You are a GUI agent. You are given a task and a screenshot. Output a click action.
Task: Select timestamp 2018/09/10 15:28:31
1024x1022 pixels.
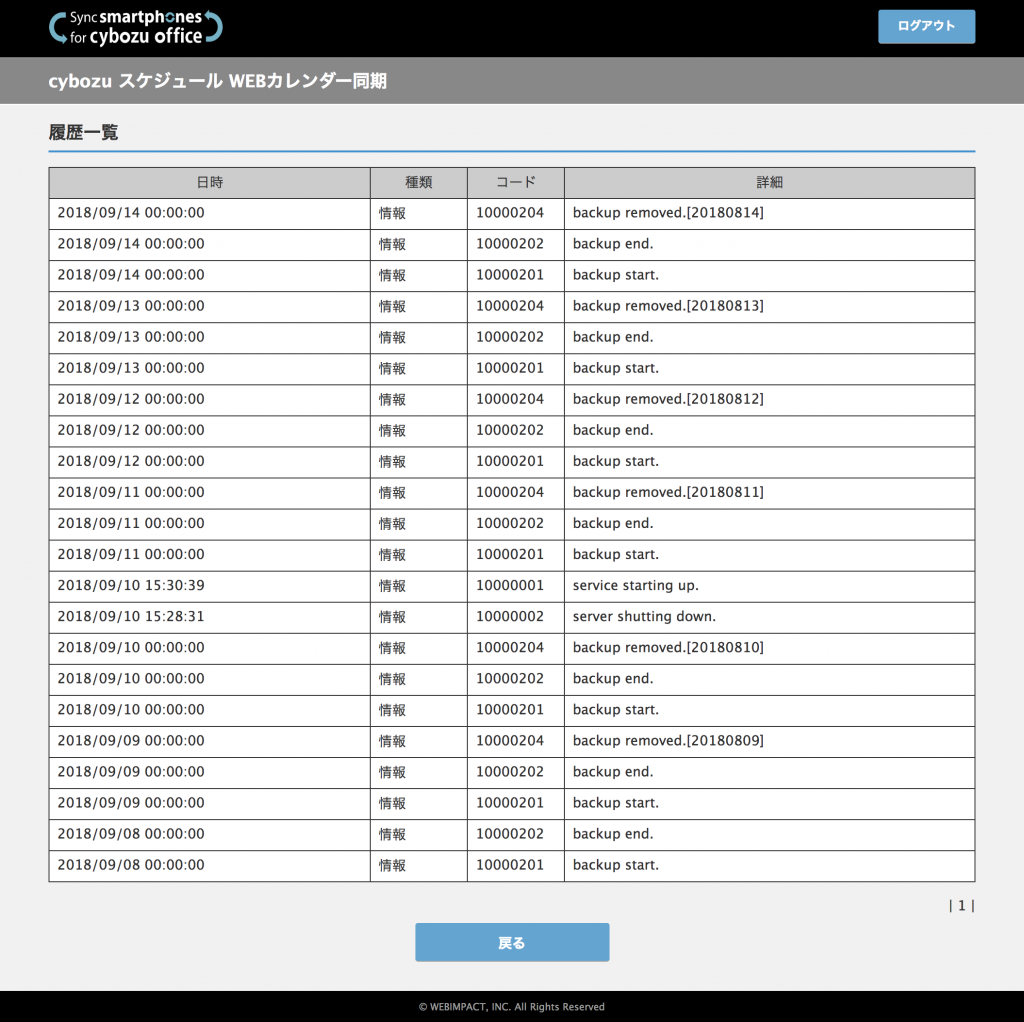coord(131,617)
